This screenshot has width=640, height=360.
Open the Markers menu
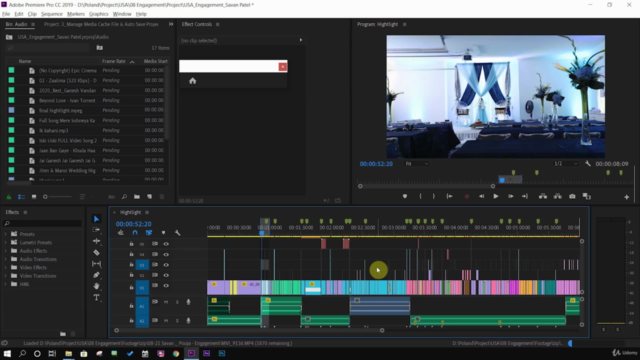point(76,14)
